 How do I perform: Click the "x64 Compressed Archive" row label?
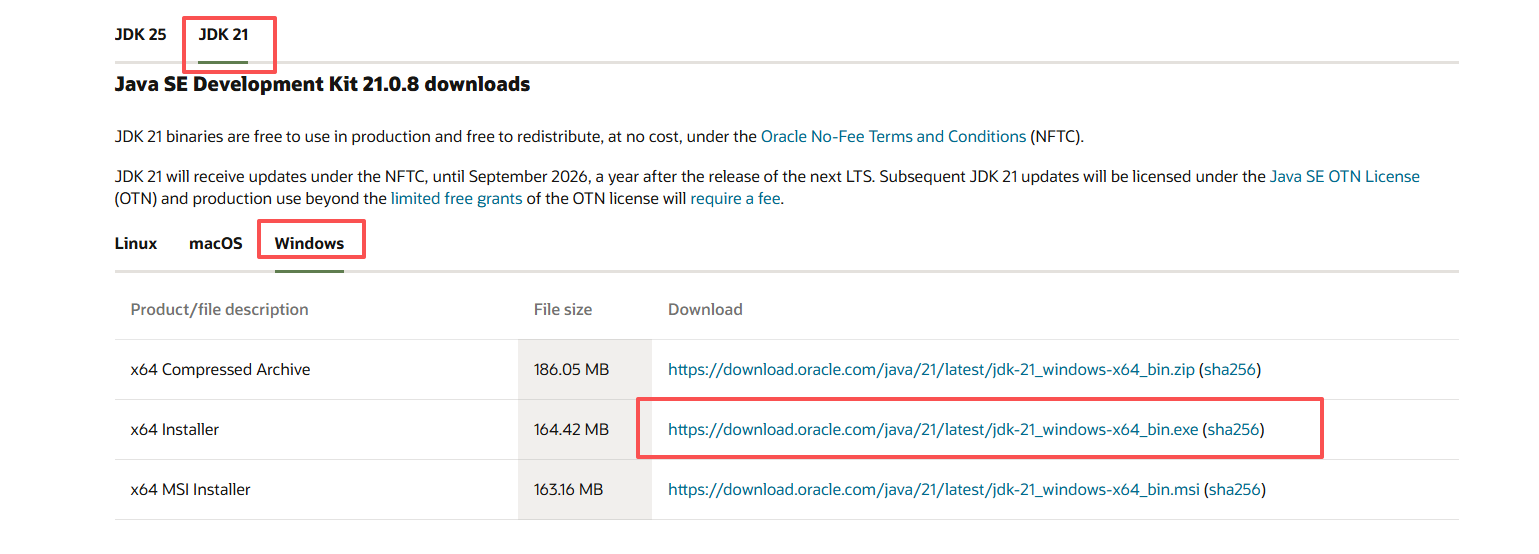click(x=220, y=369)
